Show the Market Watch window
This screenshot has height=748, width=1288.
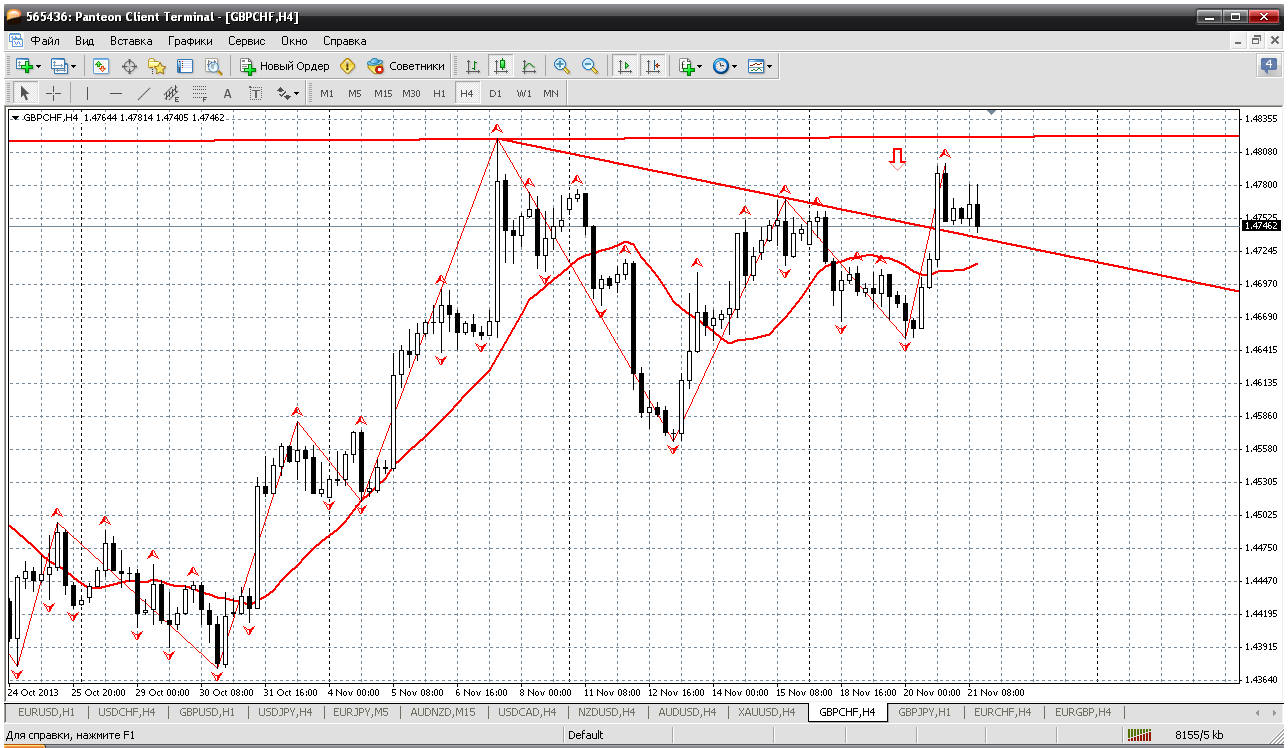click(x=101, y=66)
